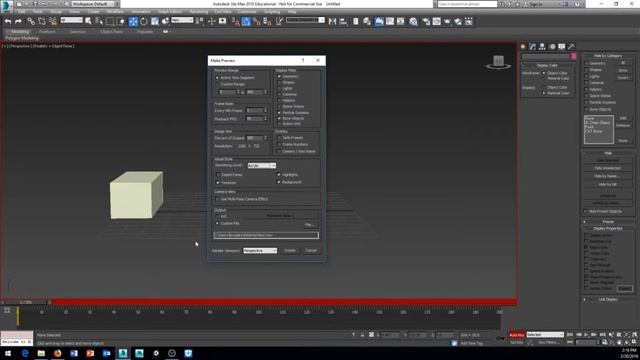Click the Cancel button in Make Preview dialog
This screenshot has height=360, width=640.
point(311,251)
